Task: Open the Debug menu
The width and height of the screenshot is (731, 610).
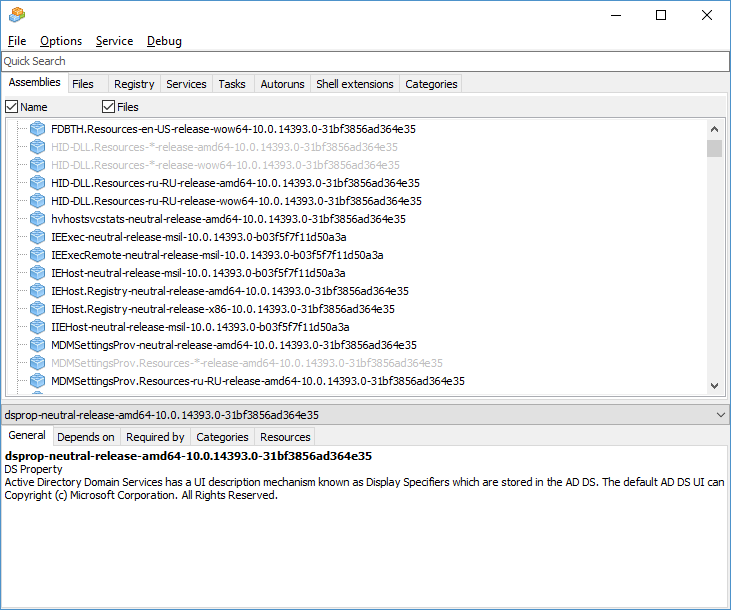Action: click(x=164, y=41)
